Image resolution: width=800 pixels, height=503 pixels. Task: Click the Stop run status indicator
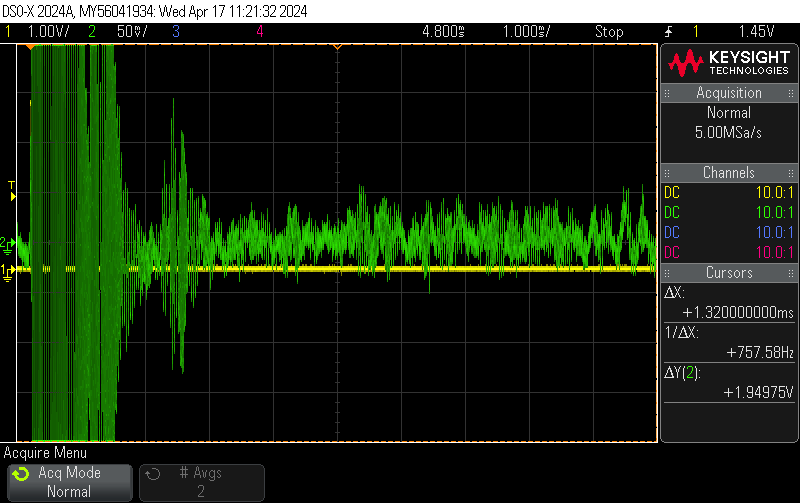click(x=609, y=32)
